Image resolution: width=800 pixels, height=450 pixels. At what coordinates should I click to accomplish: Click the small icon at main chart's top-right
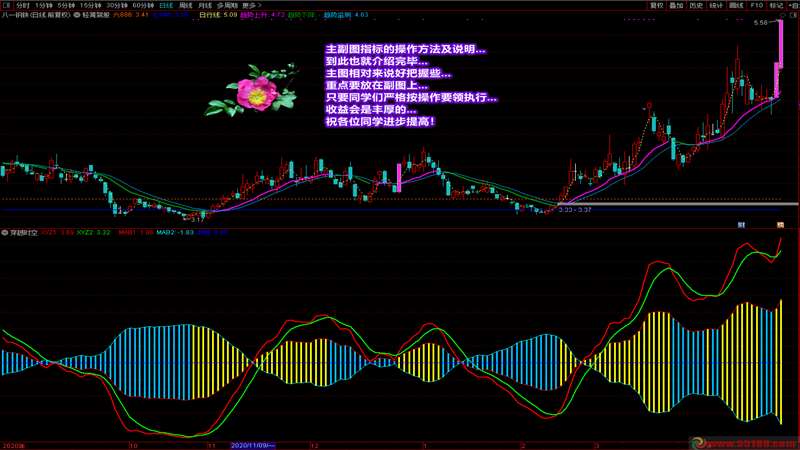pos(793,17)
